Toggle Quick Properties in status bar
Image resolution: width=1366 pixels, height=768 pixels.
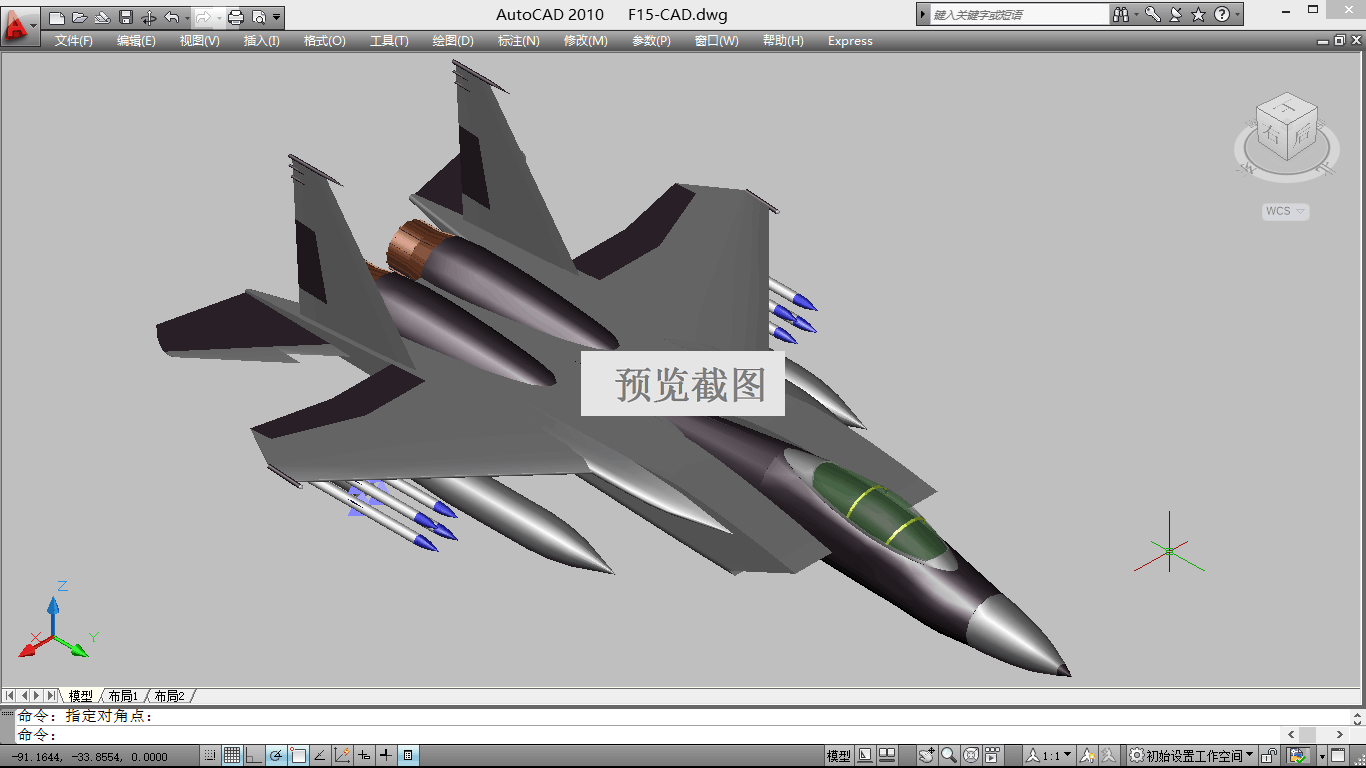point(408,756)
